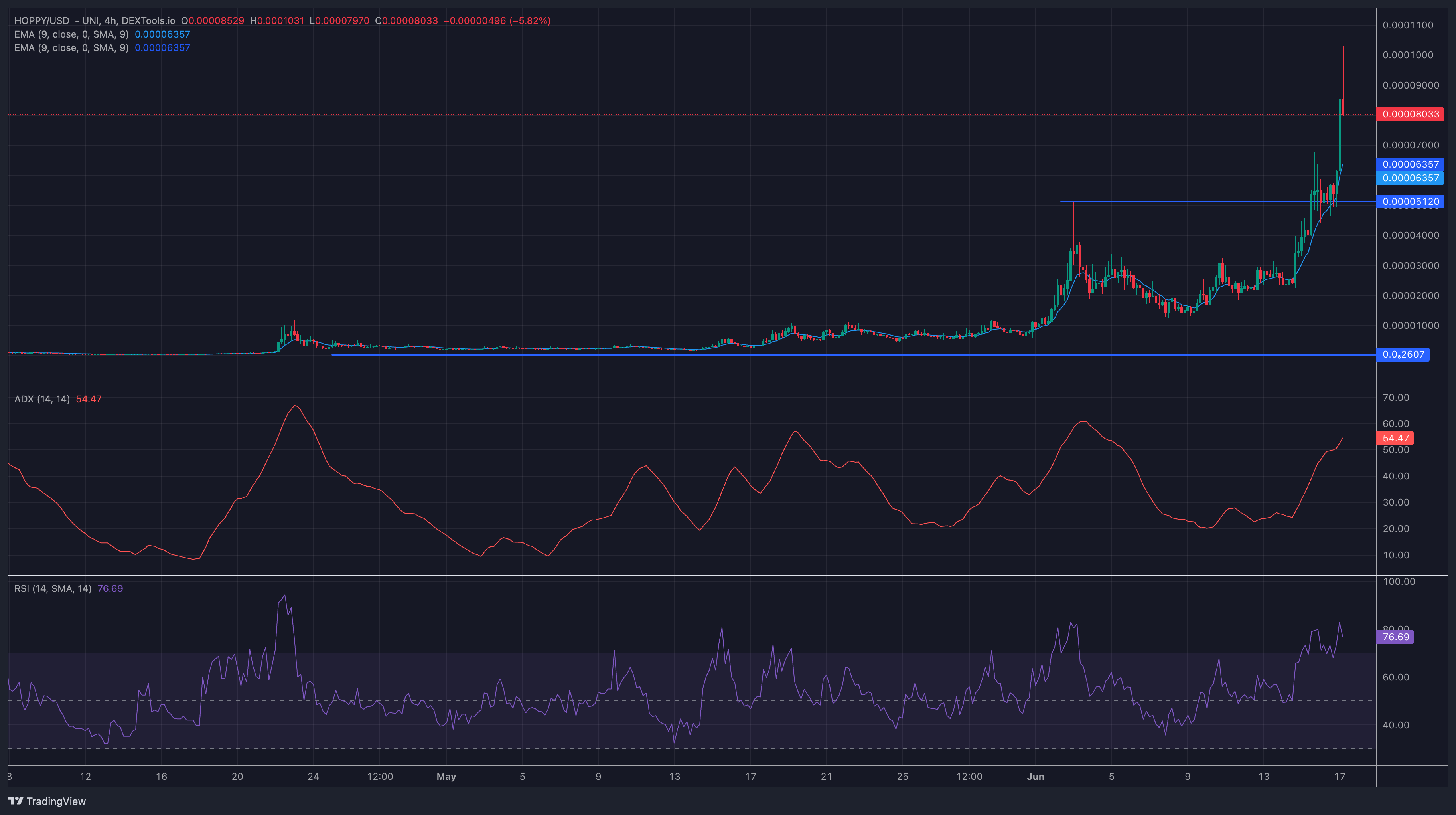1456x815 pixels.
Task: Open the HOPPY/USD symbol title
Action: tap(42, 20)
